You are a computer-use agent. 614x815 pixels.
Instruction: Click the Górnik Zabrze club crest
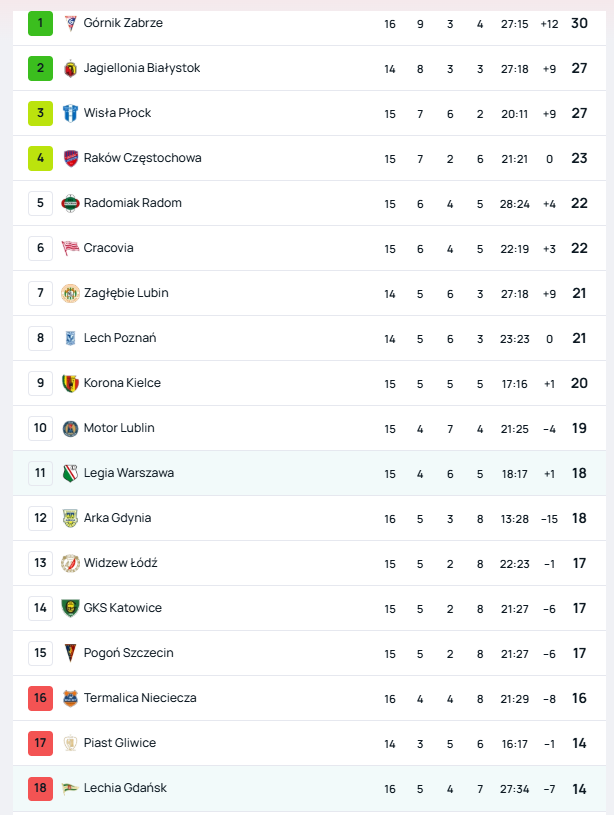70,23
